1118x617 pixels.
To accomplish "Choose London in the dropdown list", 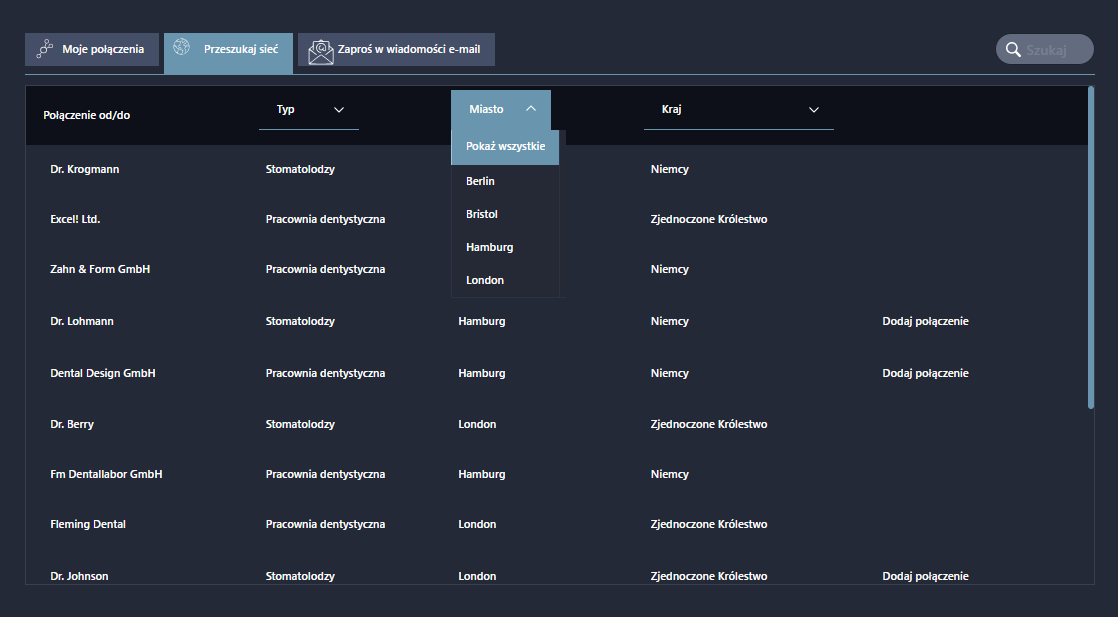I will pos(484,280).
